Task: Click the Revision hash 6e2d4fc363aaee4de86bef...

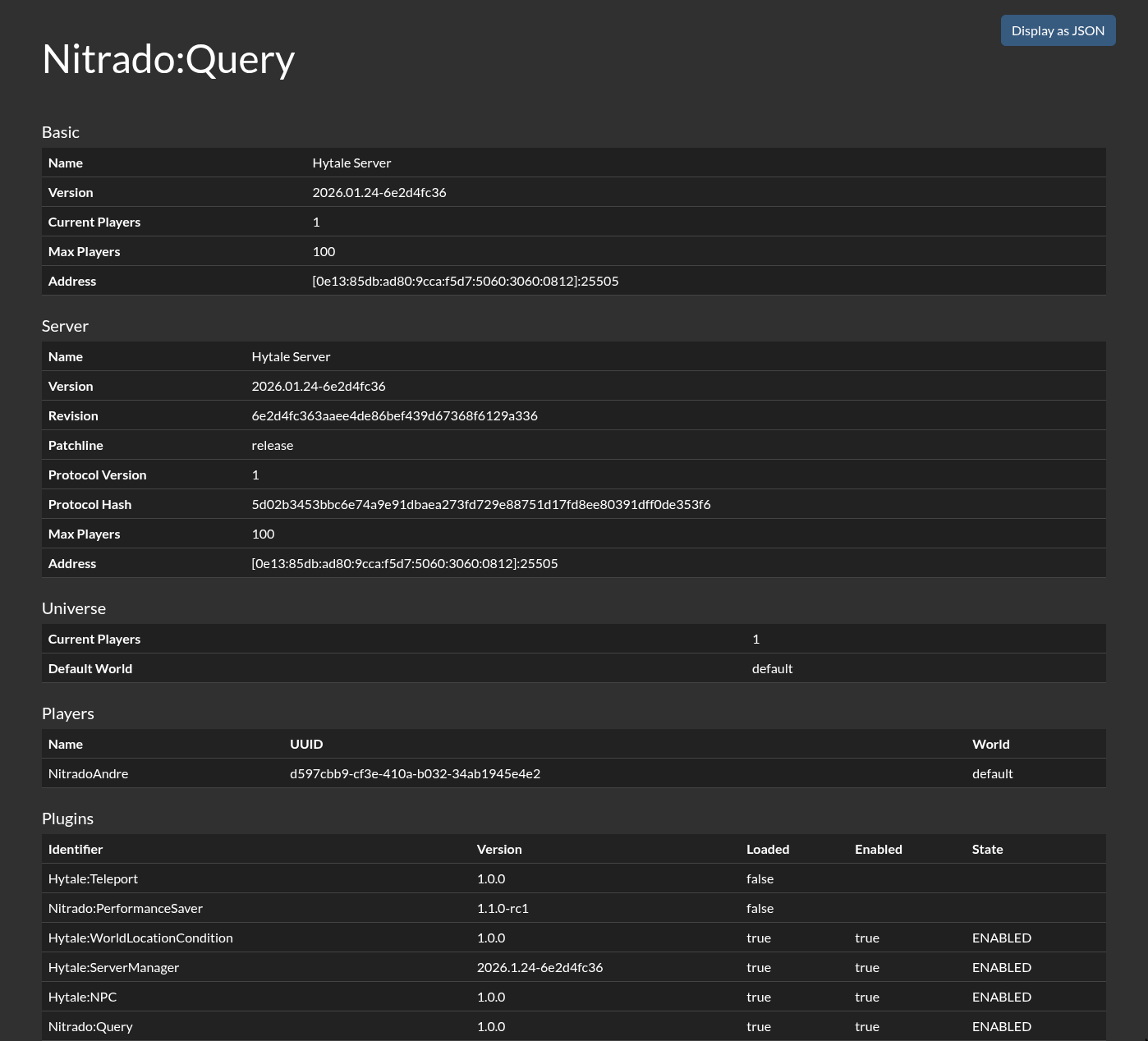Action: pos(394,415)
